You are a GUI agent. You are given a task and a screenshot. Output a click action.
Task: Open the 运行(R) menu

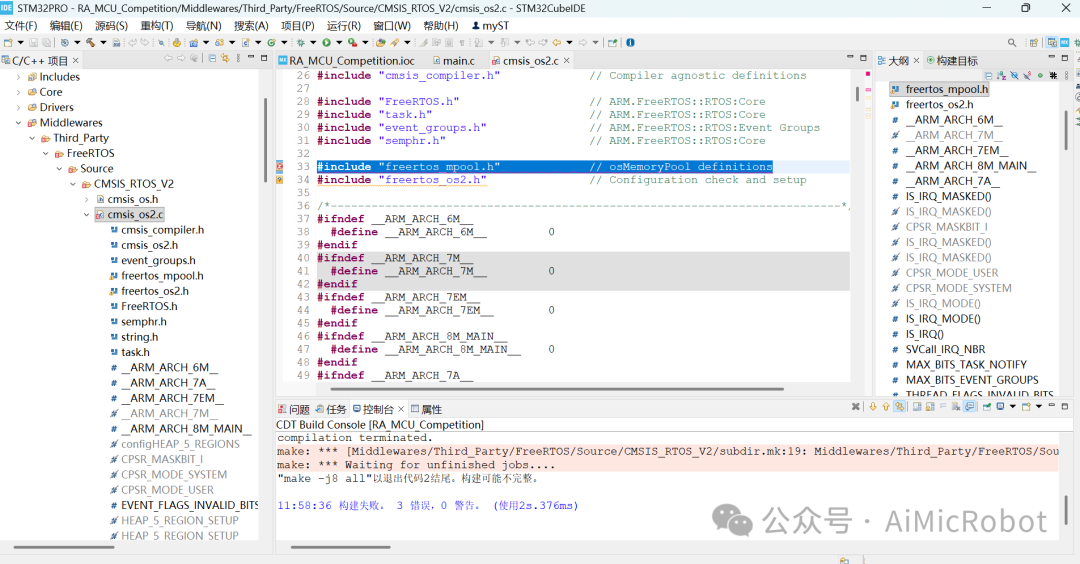coord(344,25)
